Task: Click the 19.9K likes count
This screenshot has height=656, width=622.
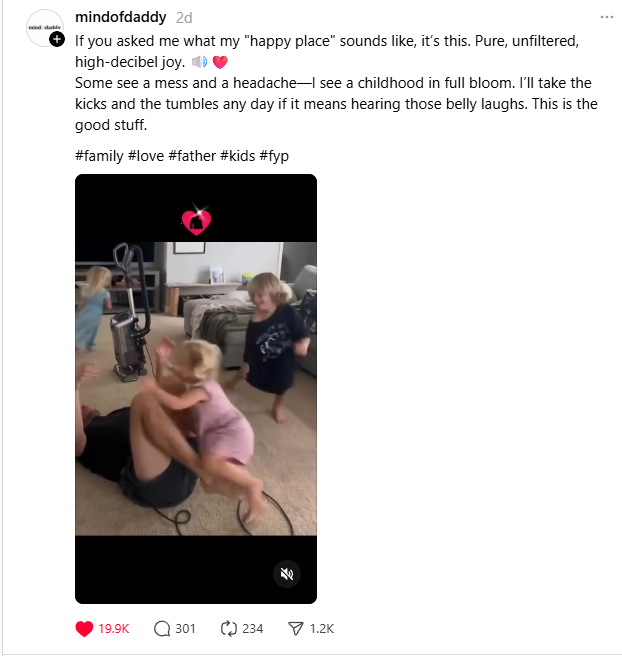Action: (x=114, y=629)
